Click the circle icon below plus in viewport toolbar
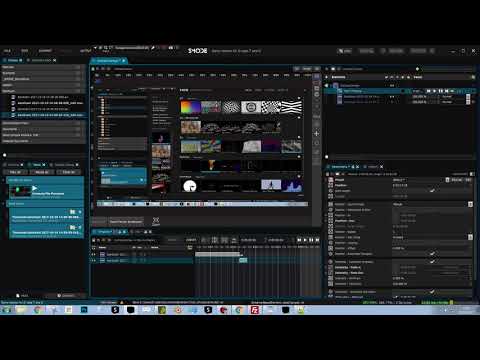 (316, 143)
